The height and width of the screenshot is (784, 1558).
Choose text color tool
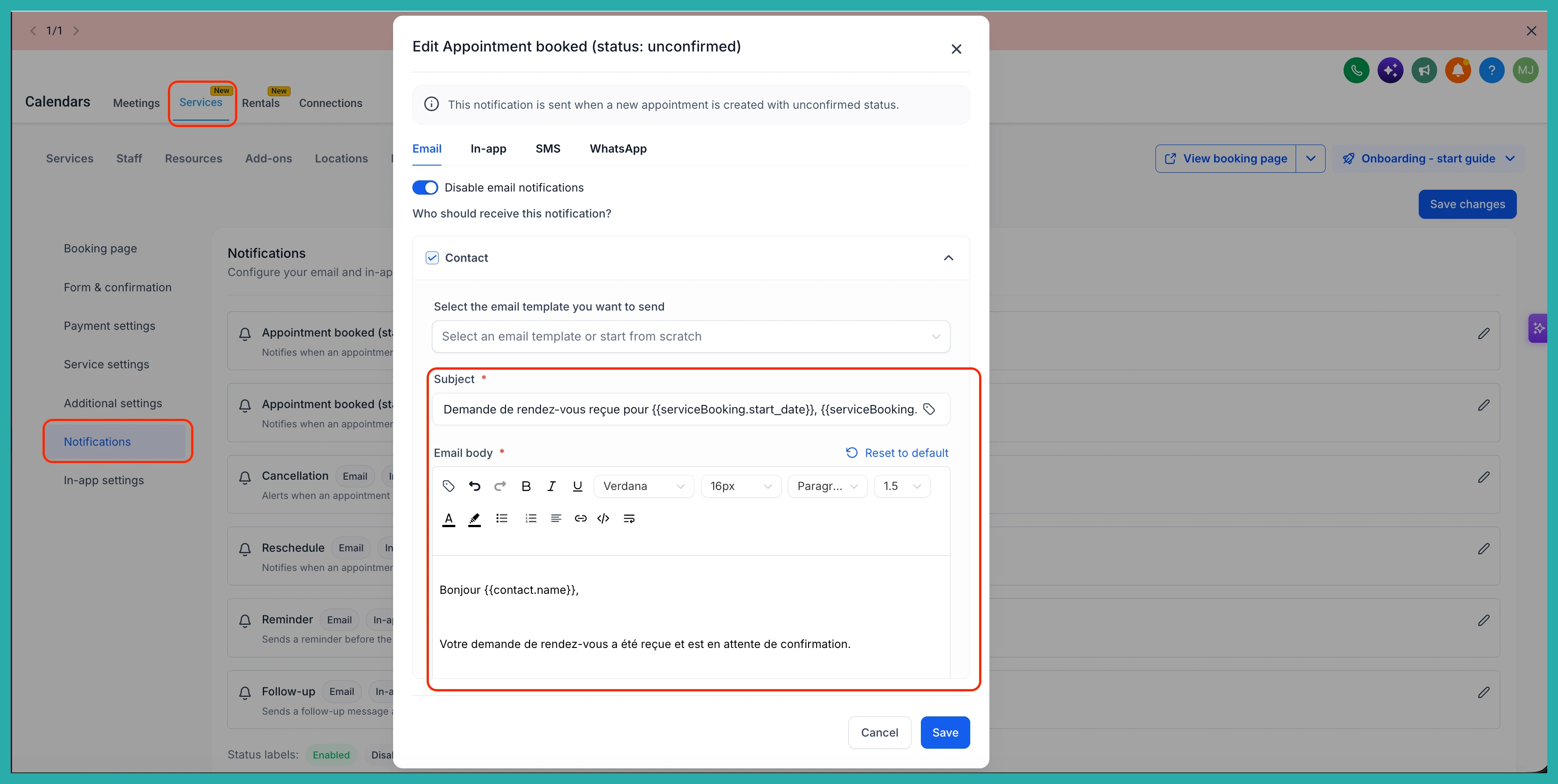click(x=448, y=519)
